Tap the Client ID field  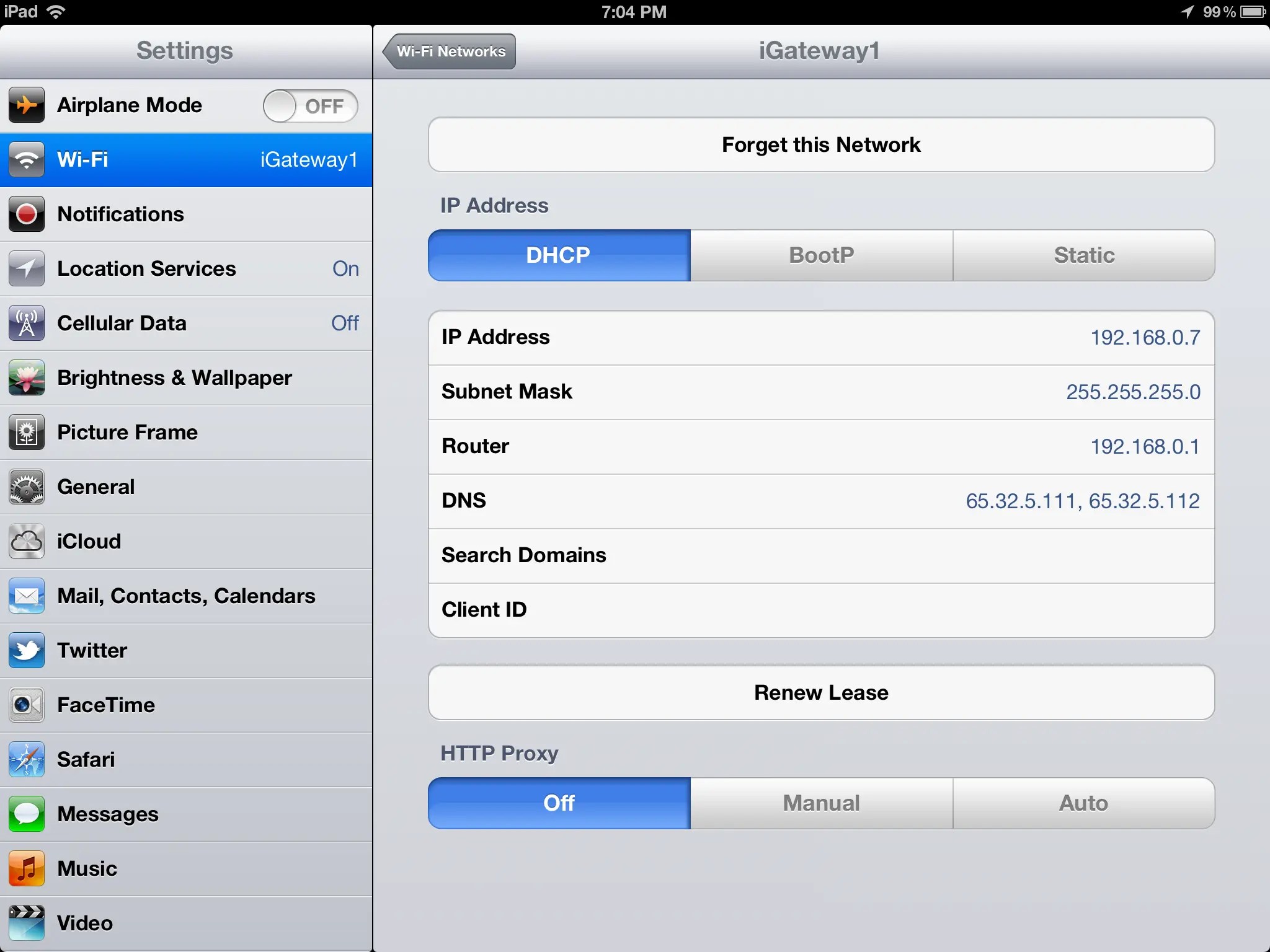click(821, 610)
